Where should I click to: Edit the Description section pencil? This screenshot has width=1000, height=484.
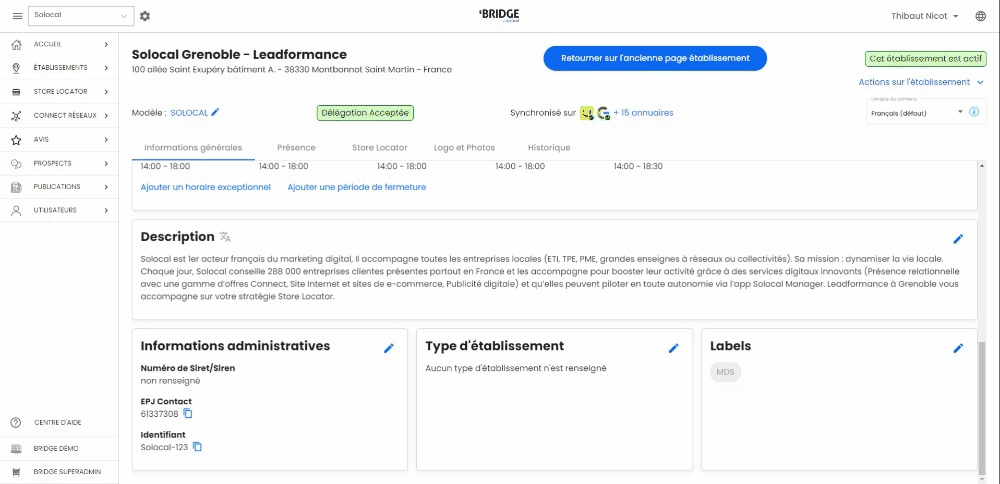(x=958, y=238)
